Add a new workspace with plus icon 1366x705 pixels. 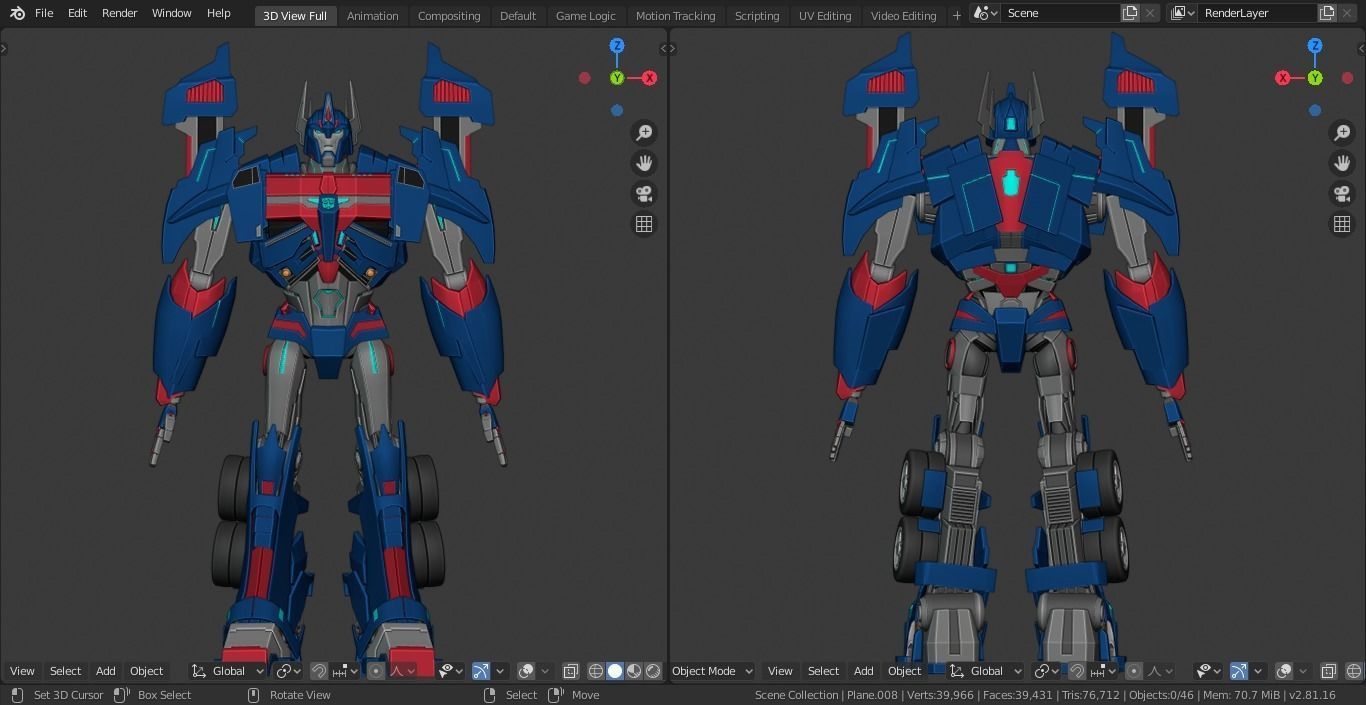point(956,15)
